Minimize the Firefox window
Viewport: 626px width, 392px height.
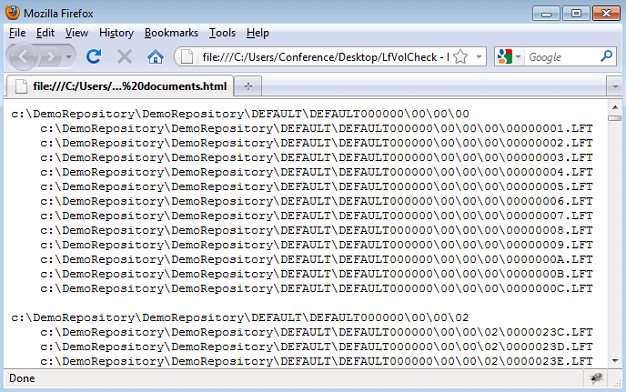coord(546,13)
